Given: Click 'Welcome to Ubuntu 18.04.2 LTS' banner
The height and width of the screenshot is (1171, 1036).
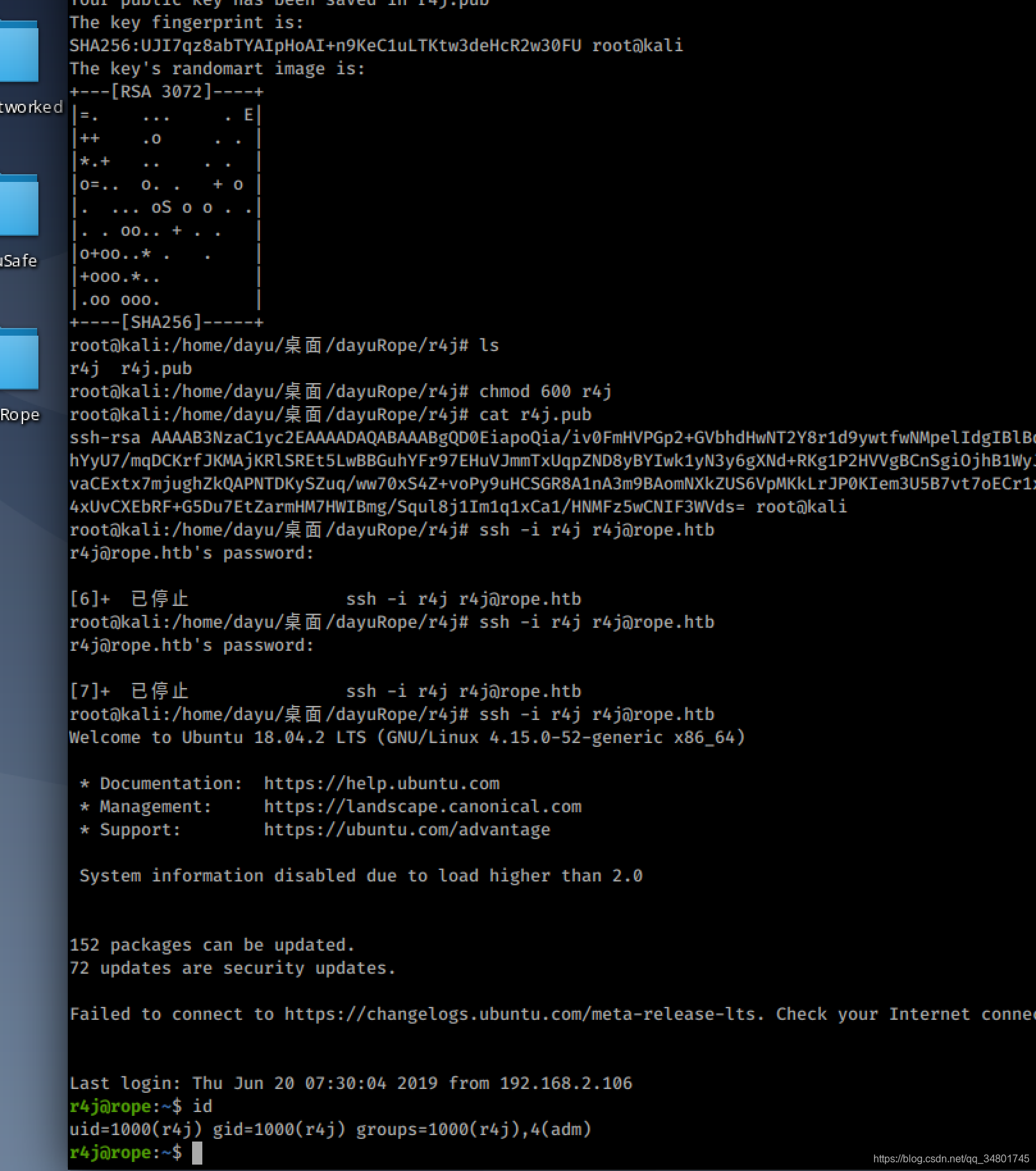Looking at the screenshot, I should (407, 737).
